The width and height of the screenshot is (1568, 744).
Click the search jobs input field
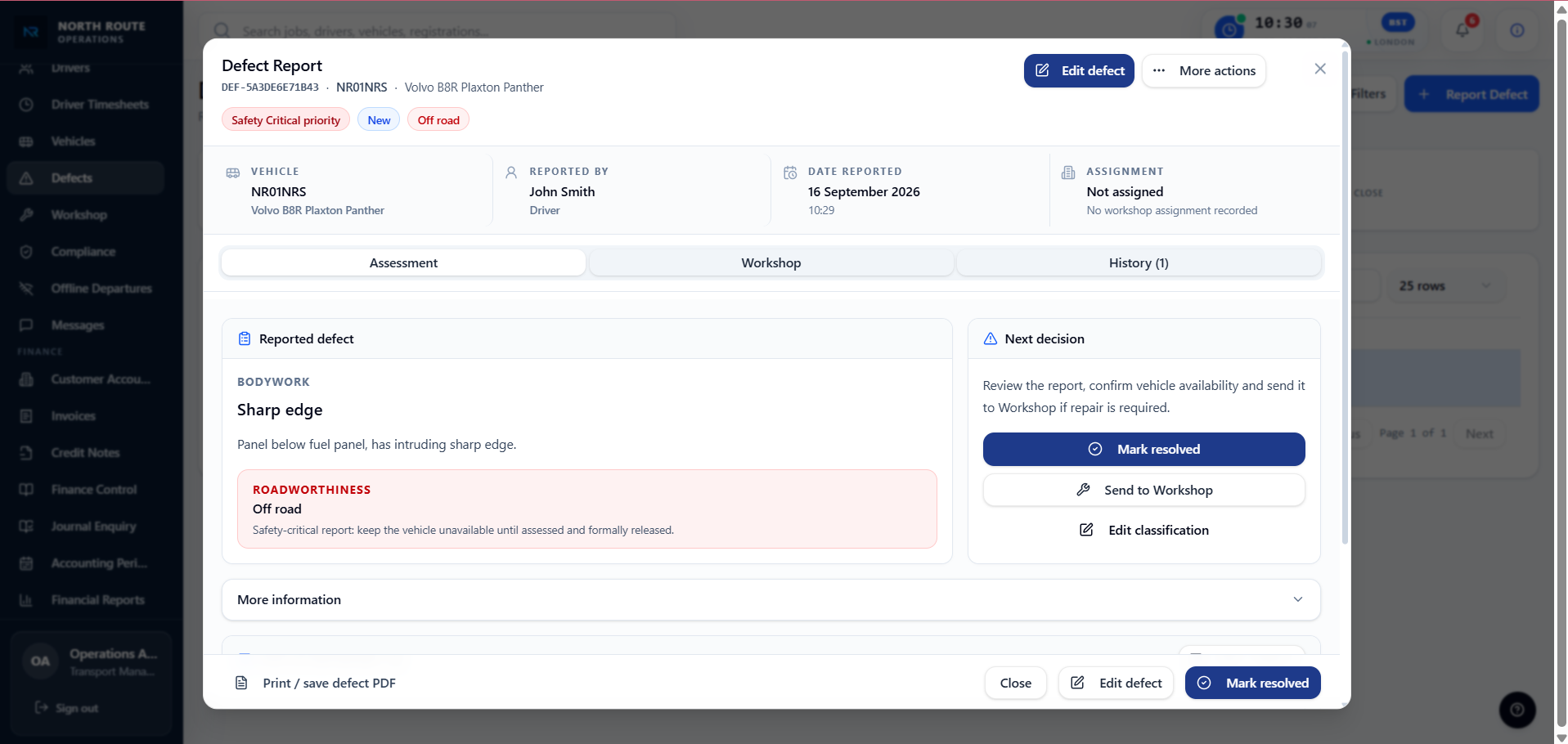tap(438, 31)
